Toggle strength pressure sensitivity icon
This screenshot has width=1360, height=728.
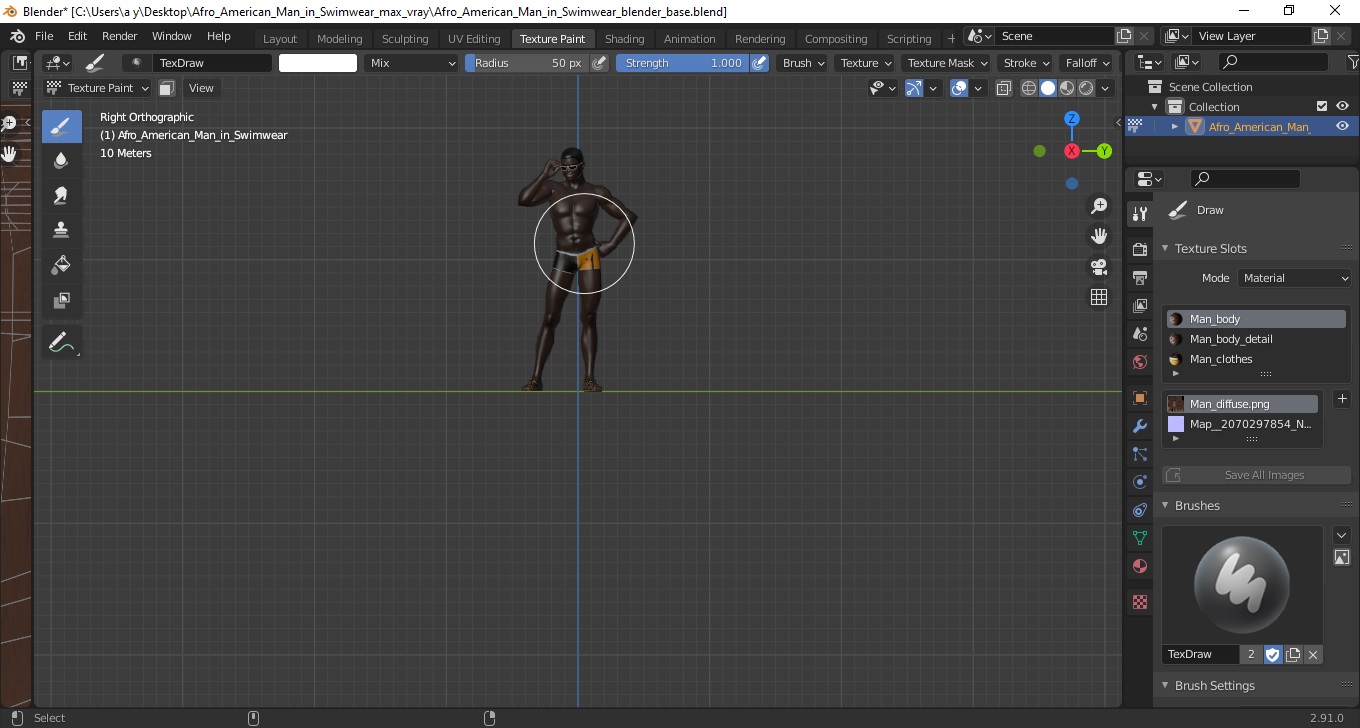pos(759,63)
